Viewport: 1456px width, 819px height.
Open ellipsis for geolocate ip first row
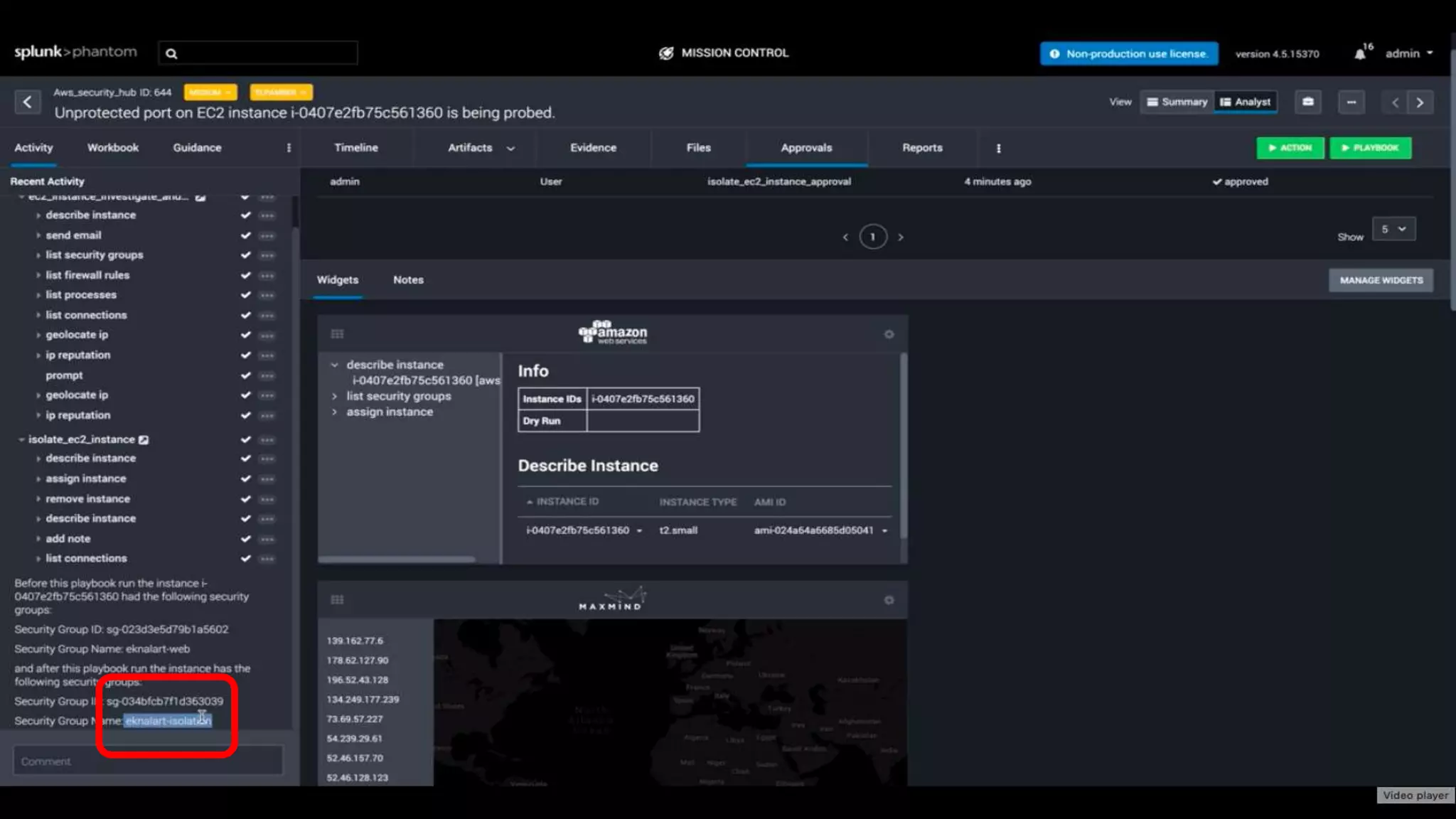pyautogui.click(x=267, y=335)
